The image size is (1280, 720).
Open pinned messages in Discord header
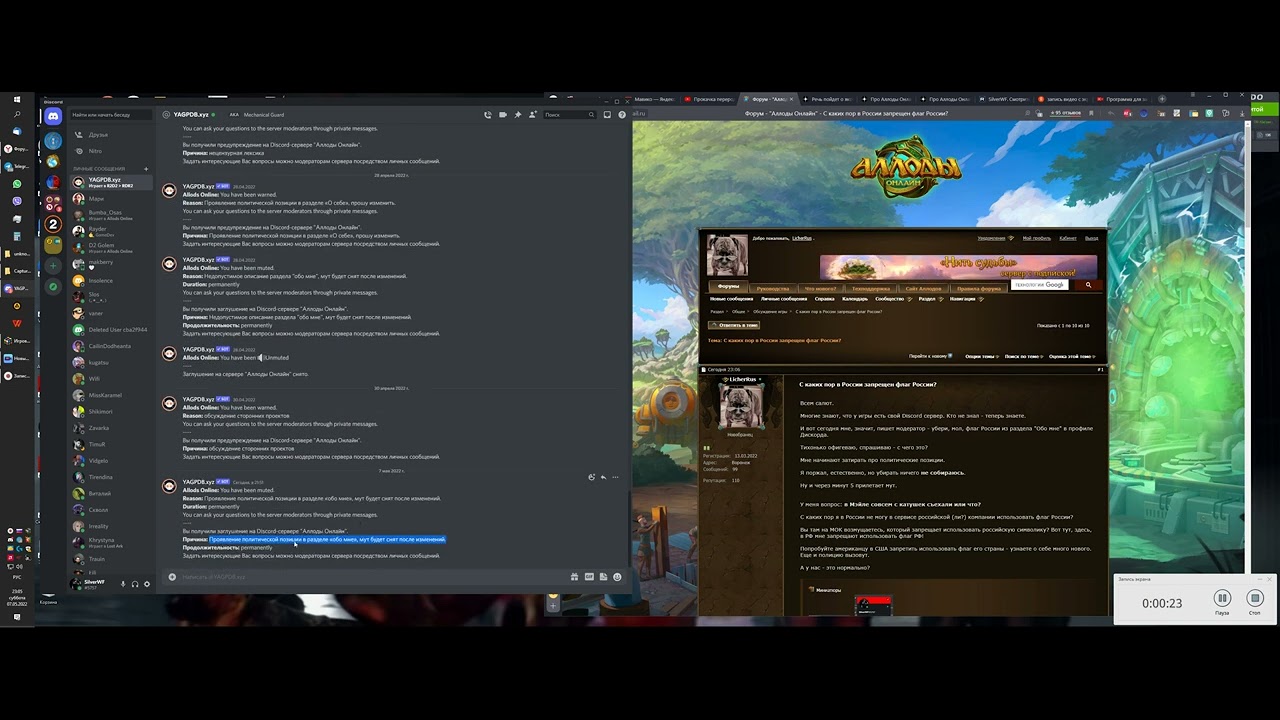[517, 115]
